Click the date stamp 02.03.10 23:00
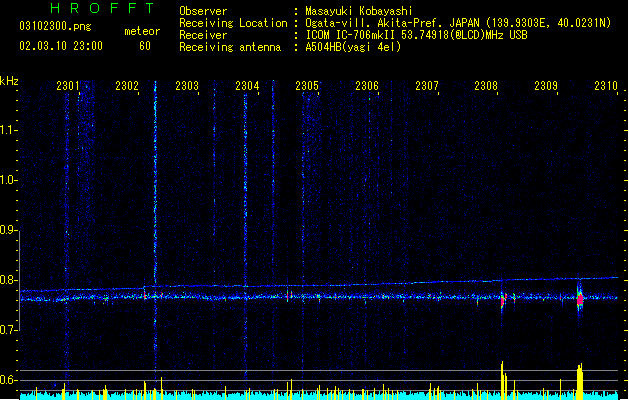 [x=61, y=46]
